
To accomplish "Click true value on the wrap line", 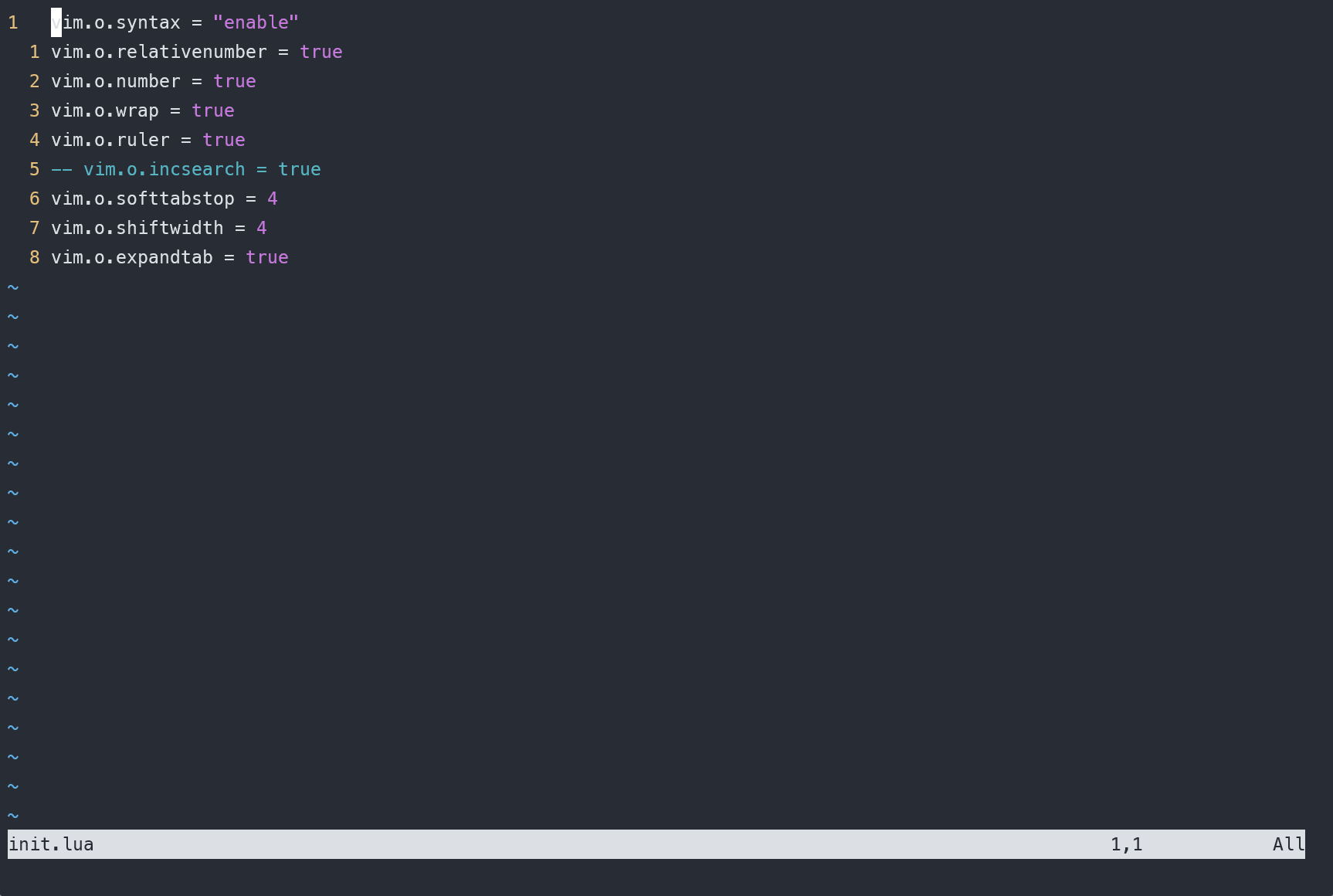I will (x=212, y=111).
